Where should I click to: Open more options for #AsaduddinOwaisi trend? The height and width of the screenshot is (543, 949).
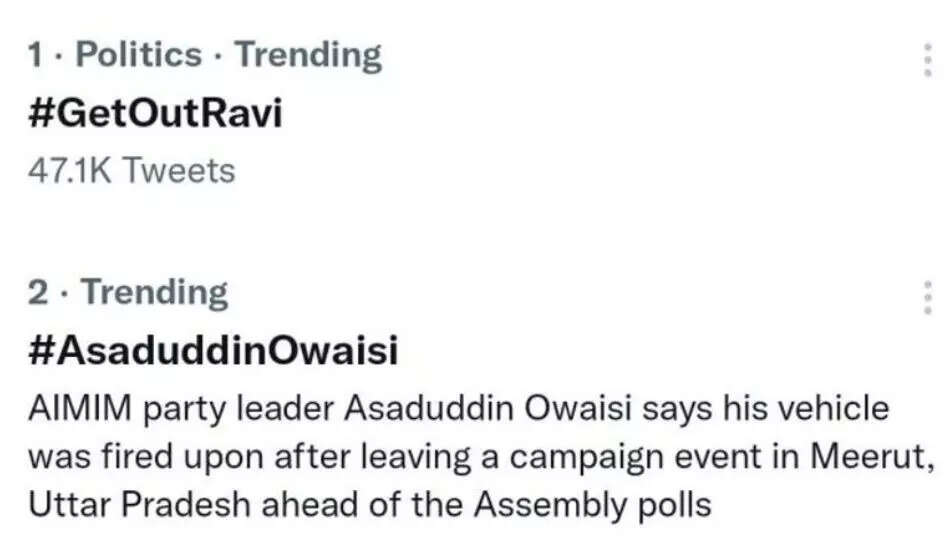coord(925,298)
